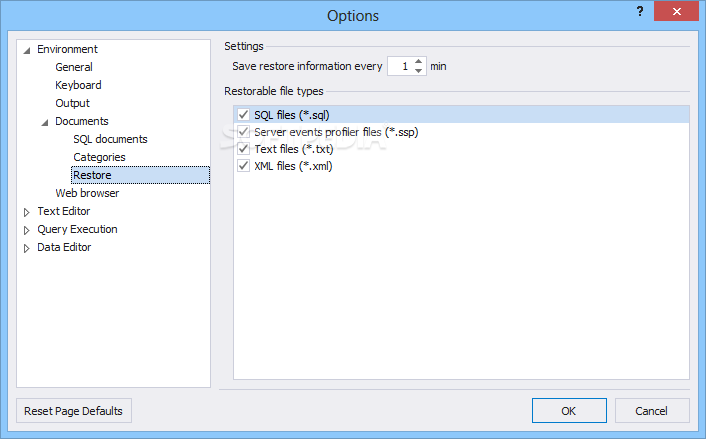This screenshot has height=439, width=706.
Task: Click the help question mark icon
Action: pyautogui.click(x=640, y=11)
